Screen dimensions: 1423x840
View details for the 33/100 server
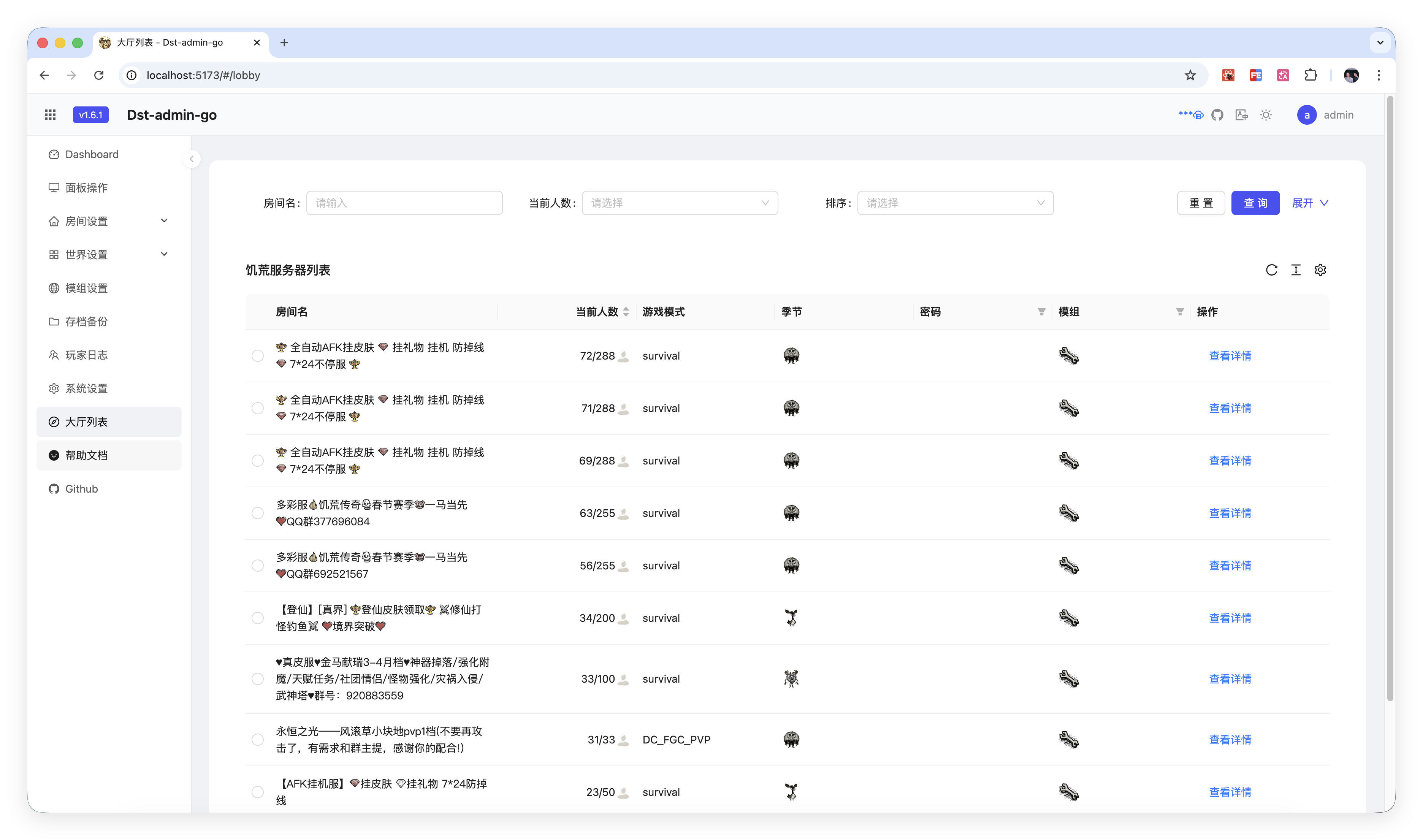pyautogui.click(x=1230, y=679)
